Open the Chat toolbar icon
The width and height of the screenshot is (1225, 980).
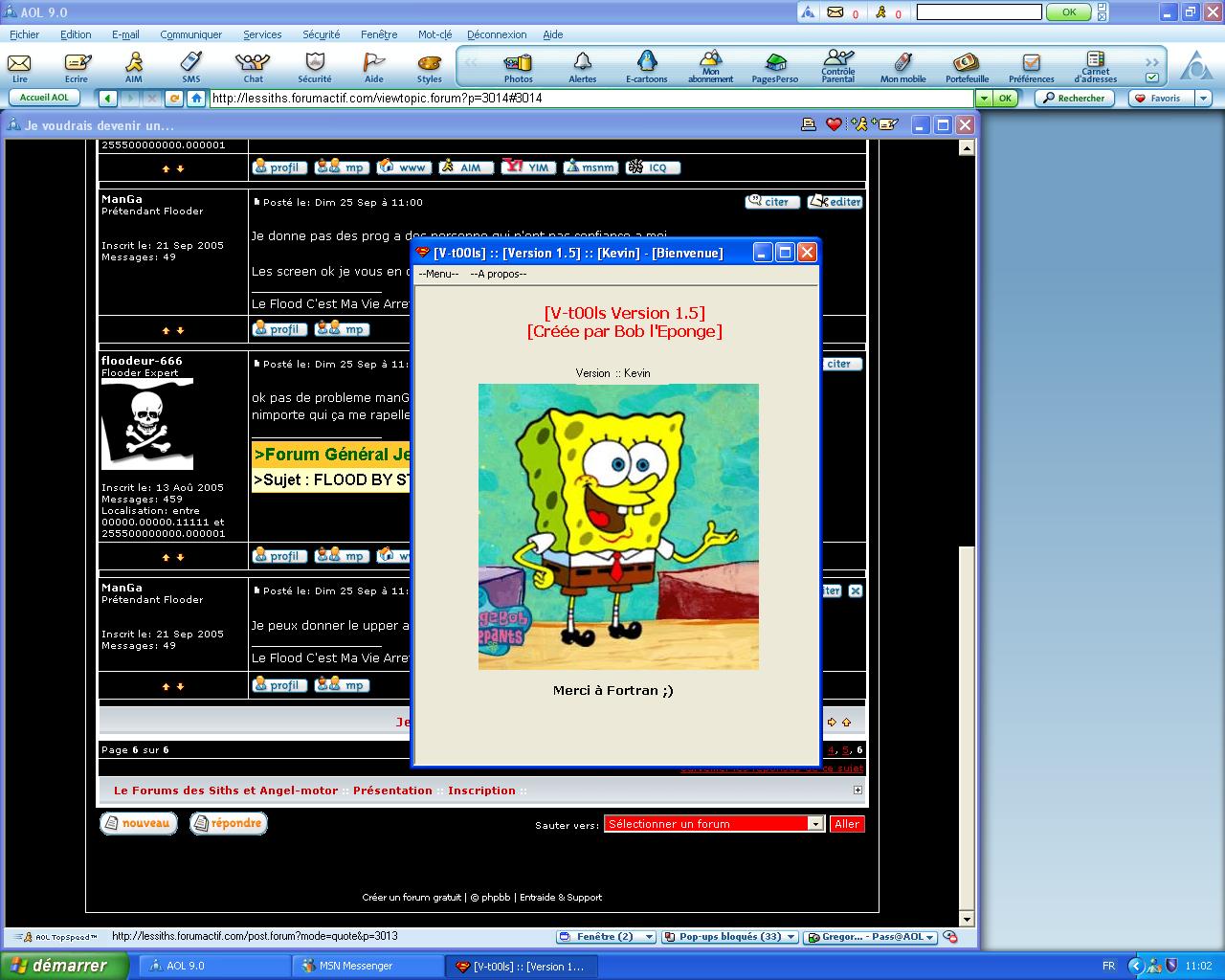tap(253, 67)
